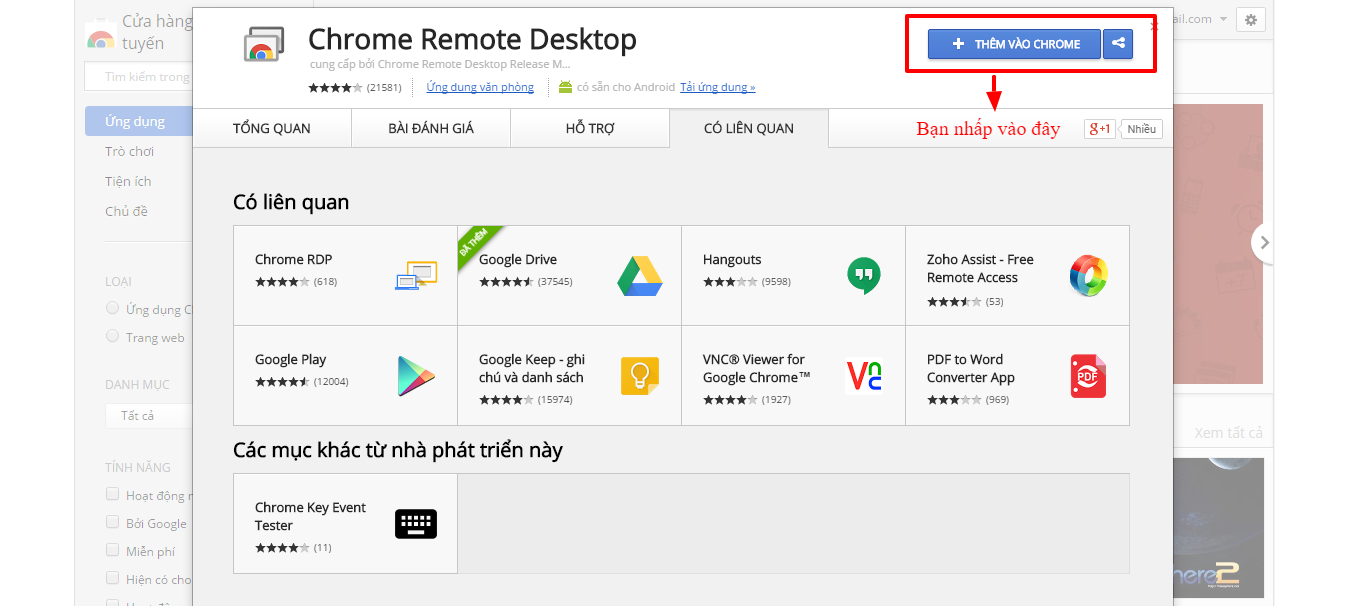Check the Hiện có cho checkbox
The height and width of the screenshot is (606, 1349).
point(113,578)
